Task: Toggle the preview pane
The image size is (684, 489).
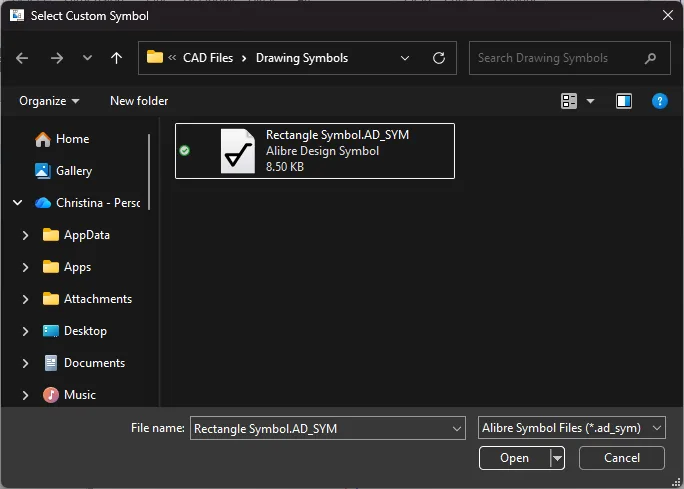Action: pos(624,101)
